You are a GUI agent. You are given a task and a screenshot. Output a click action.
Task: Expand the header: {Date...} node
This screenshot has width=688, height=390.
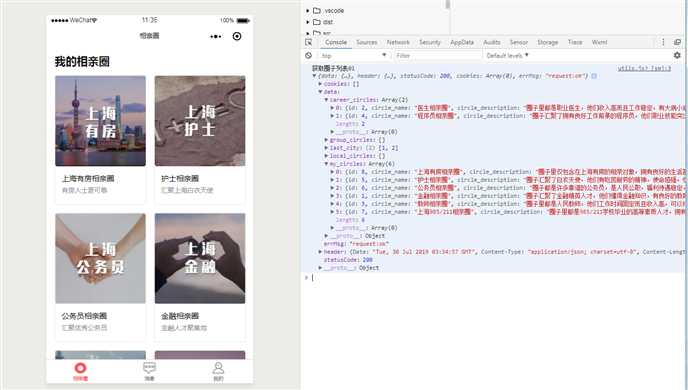[x=320, y=252]
